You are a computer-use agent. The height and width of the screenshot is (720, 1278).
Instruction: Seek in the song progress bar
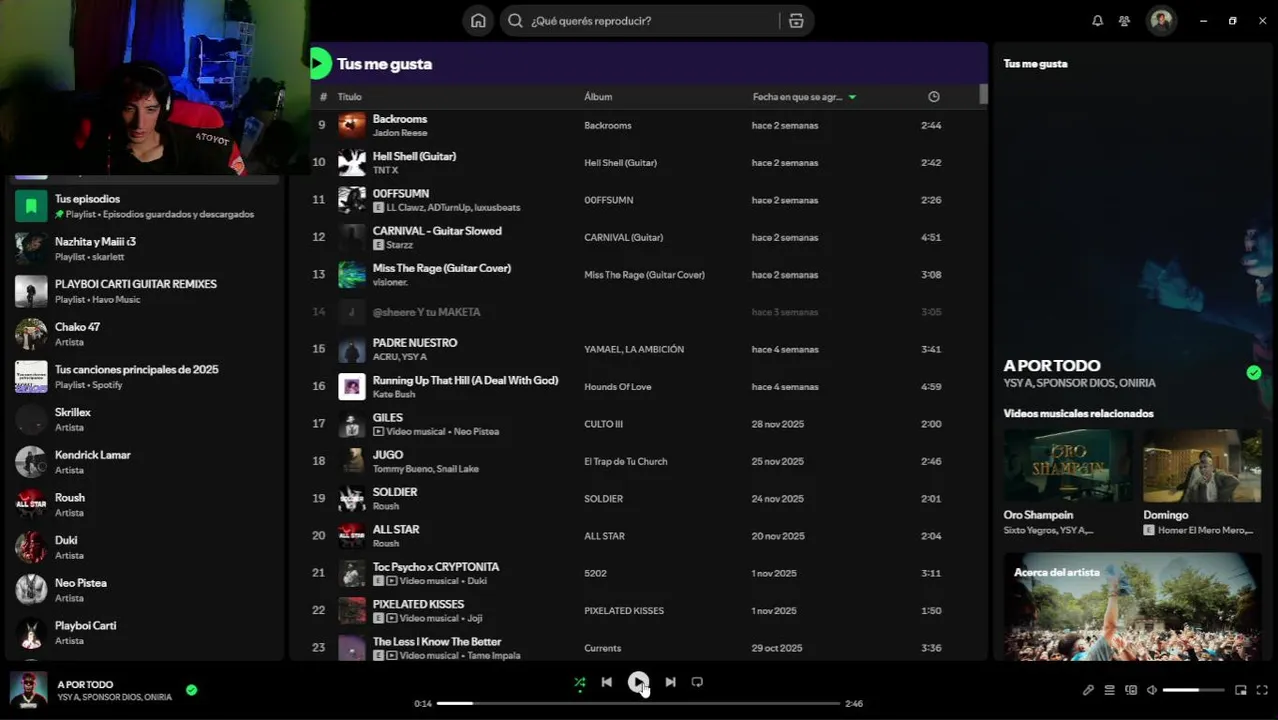pos(638,703)
